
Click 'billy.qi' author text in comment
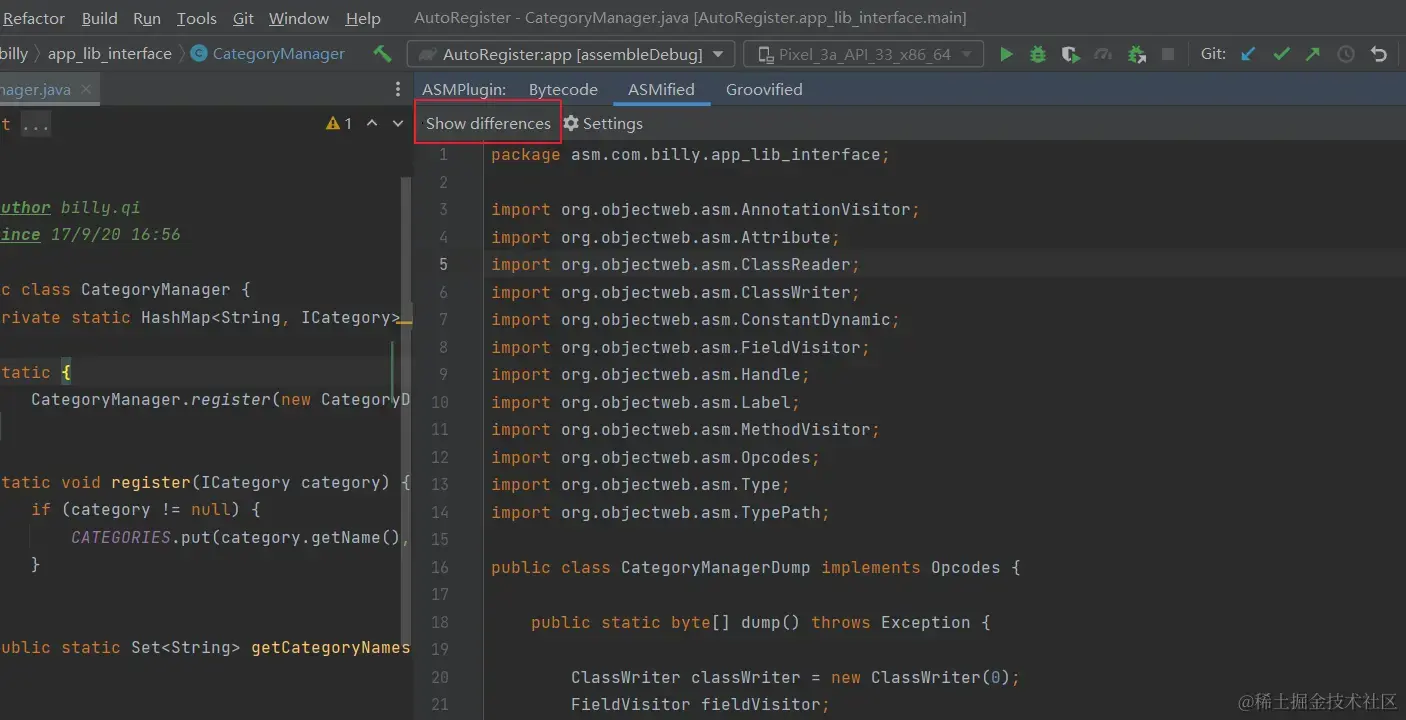pos(101,208)
